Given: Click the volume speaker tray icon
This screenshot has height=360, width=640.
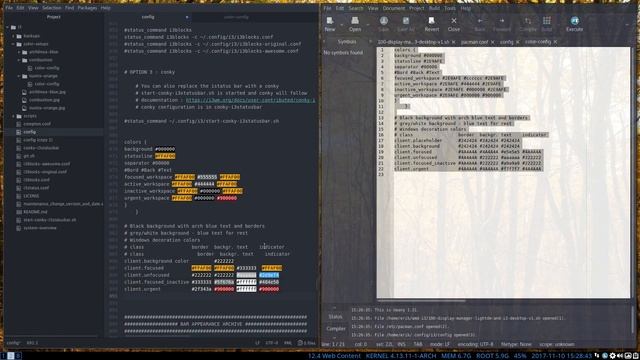Looking at the screenshot, I should (620, 356).
